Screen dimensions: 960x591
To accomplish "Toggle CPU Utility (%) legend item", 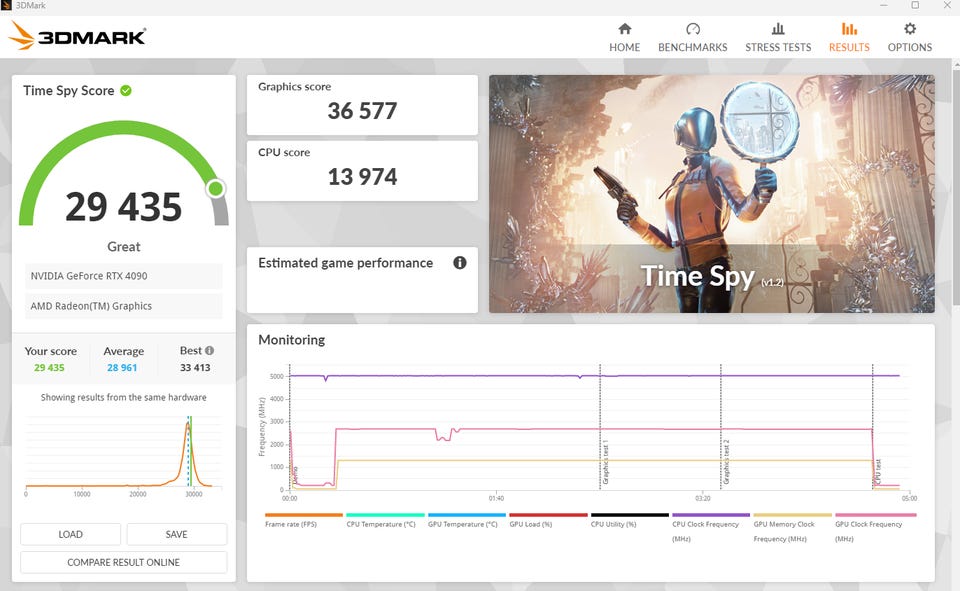I will (x=629, y=521).
